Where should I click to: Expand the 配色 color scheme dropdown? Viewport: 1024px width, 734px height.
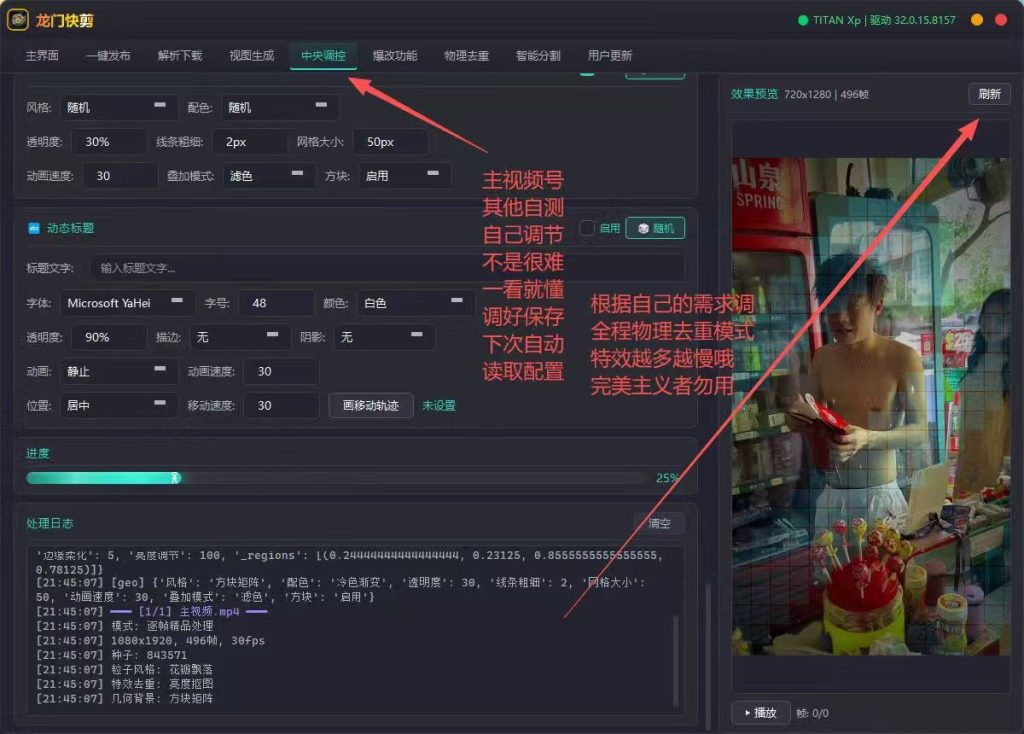pos(280,107)
